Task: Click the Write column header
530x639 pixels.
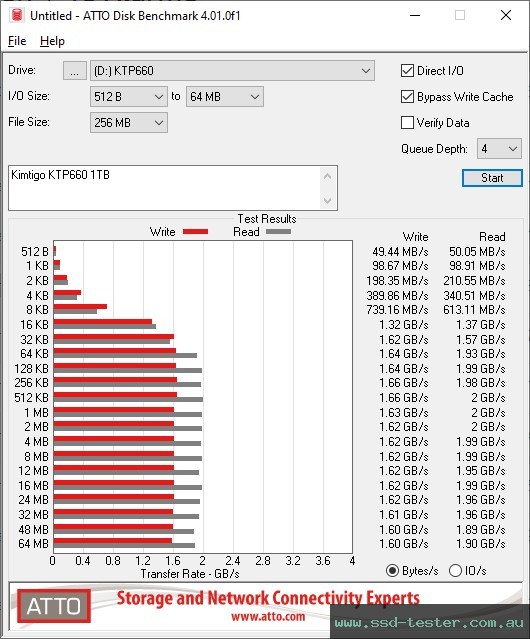Action: pyautogui.click(x=416, y=237)
